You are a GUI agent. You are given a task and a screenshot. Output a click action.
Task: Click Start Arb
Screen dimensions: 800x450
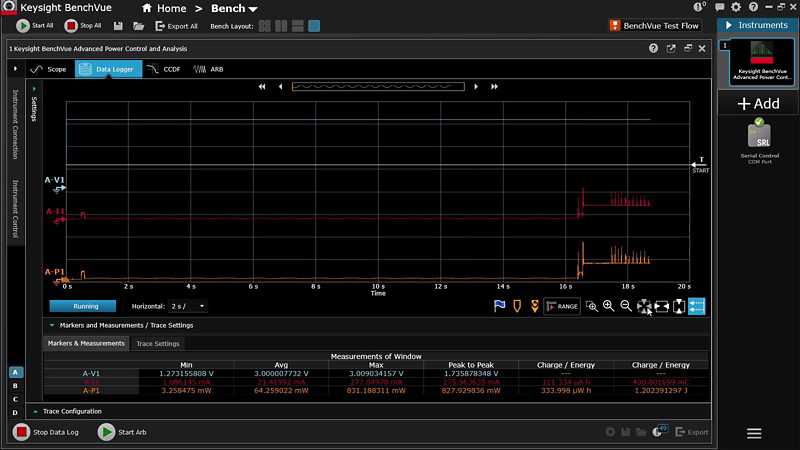(x=122, y=432)
